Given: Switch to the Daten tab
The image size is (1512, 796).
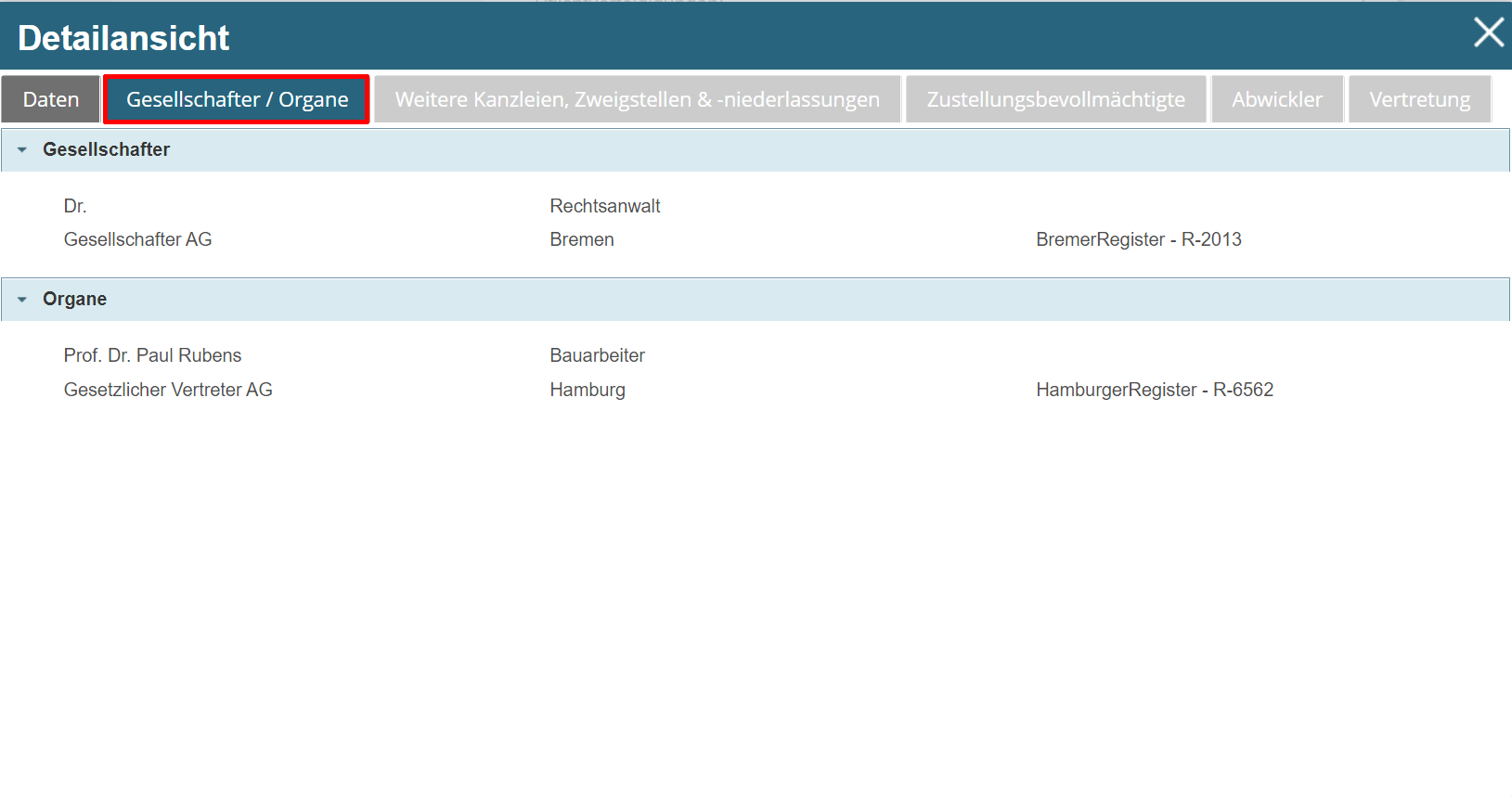Looking at the screenshot, I should tap(51, 99).
